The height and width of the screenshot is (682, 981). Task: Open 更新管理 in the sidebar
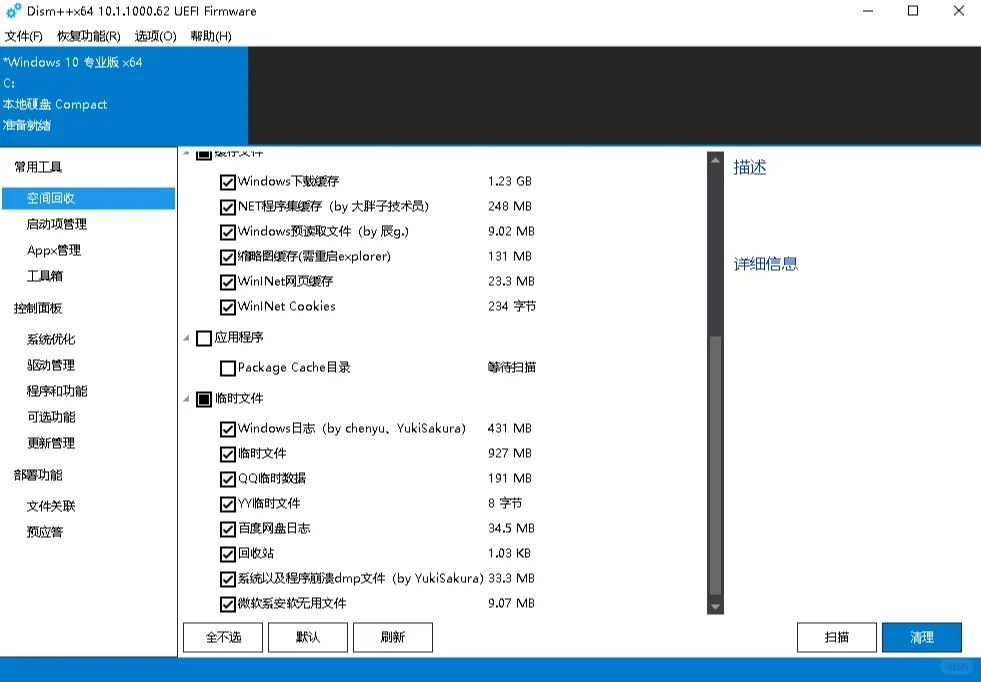pos(51,443)
